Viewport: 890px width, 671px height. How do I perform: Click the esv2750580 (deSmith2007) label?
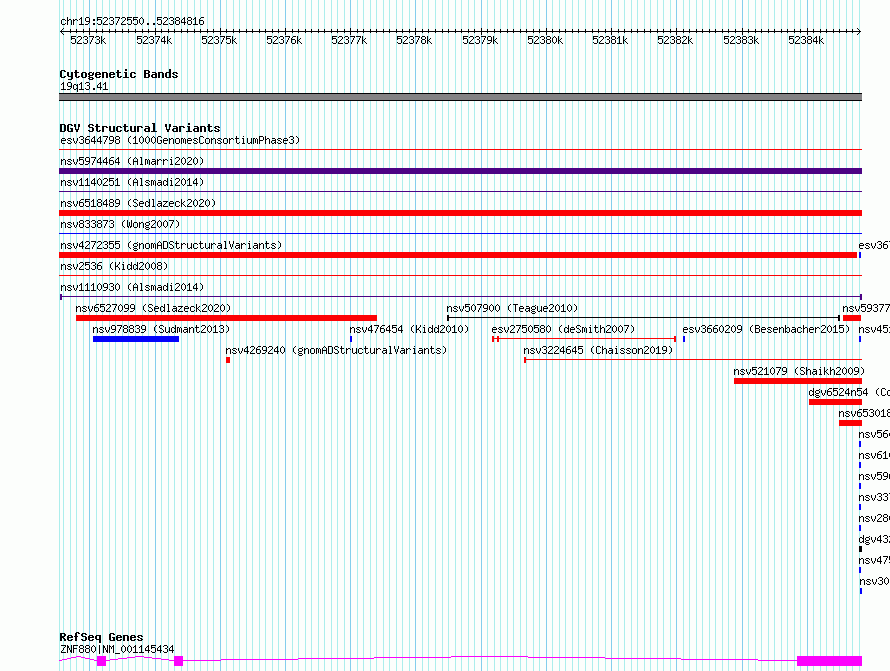click(x=563, y=329)
